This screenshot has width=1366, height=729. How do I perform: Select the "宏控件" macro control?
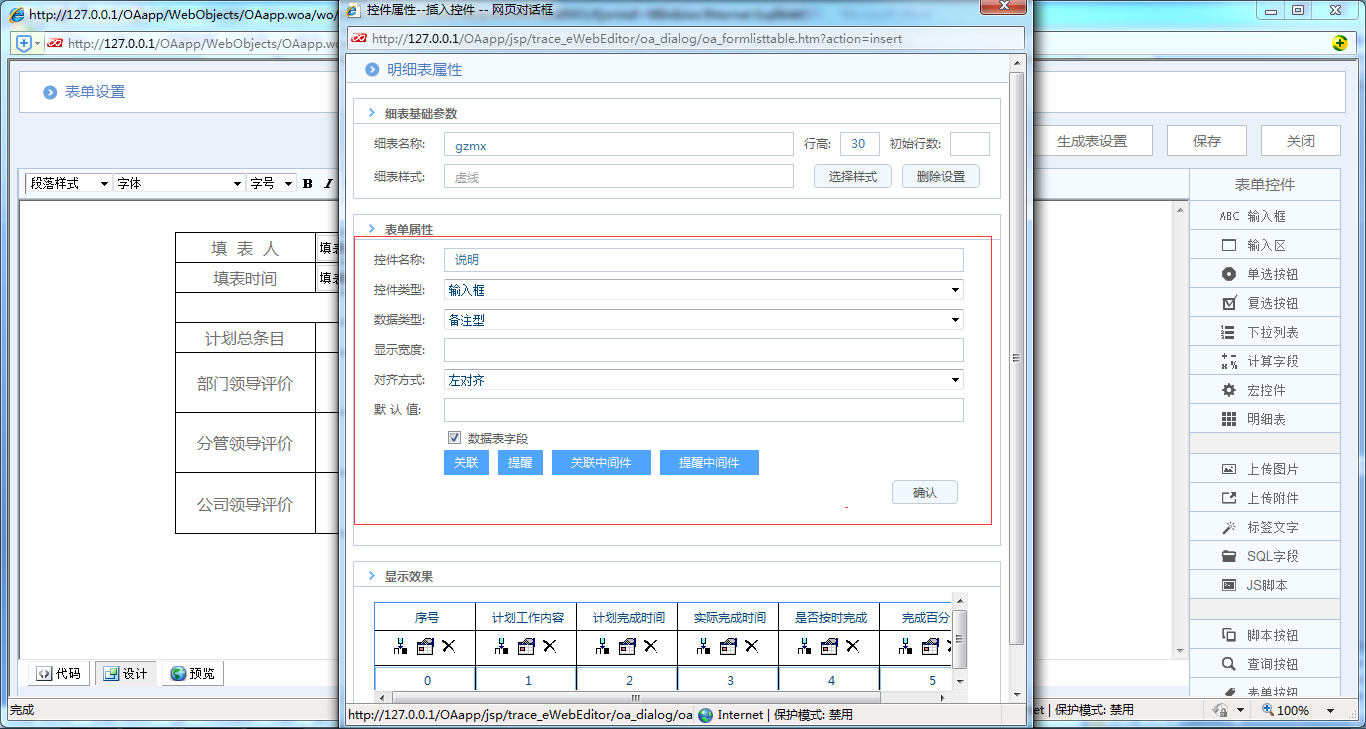(1264, 389)
